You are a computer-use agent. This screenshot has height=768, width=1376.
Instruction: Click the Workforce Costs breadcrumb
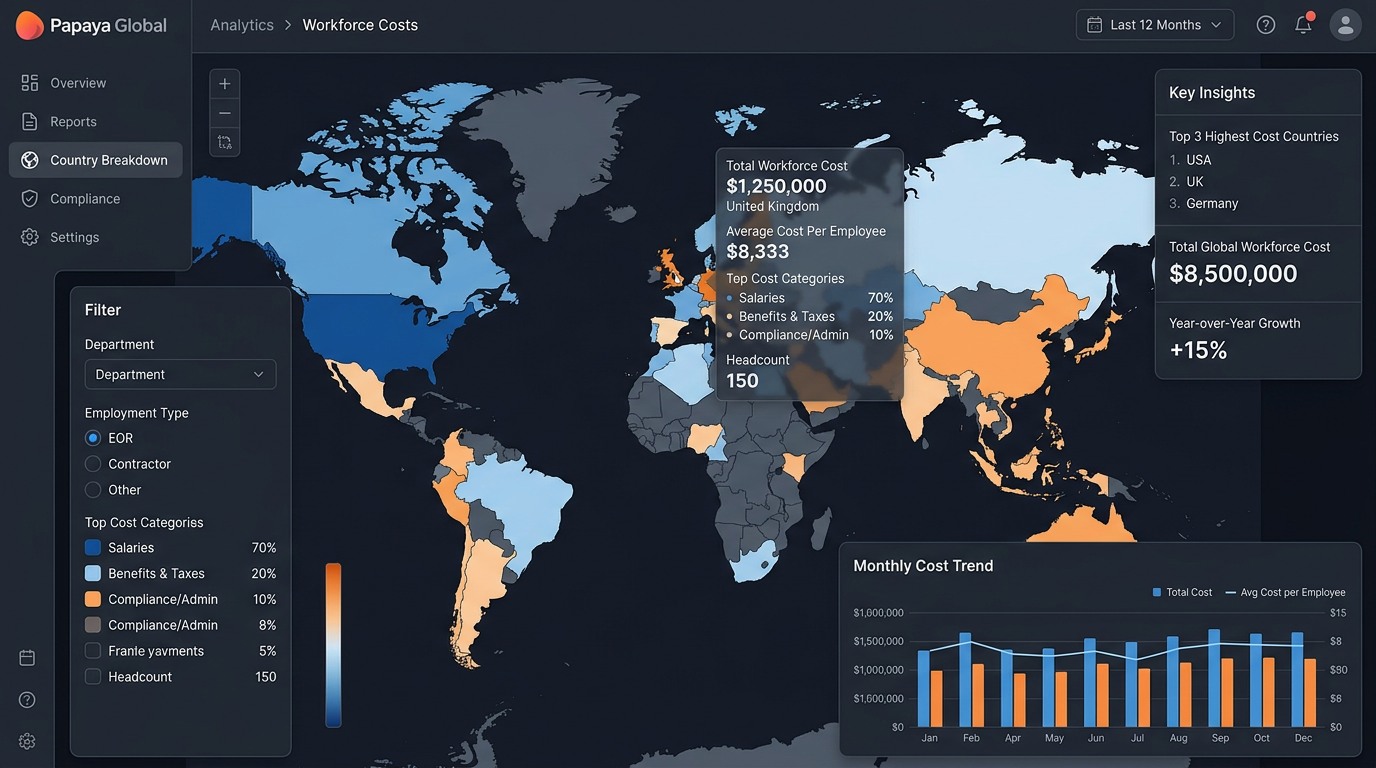(360, 25)
